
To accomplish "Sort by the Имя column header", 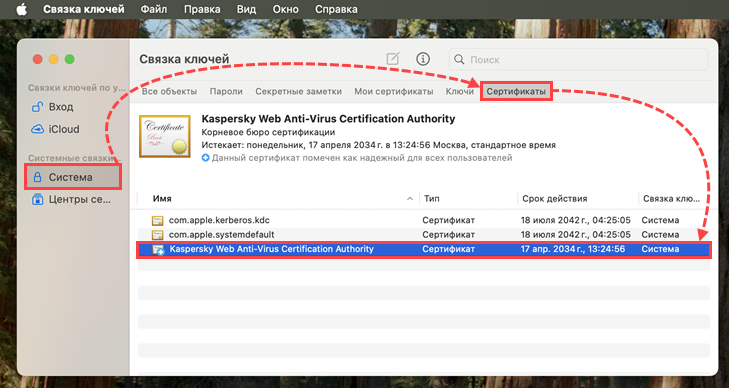I will [162, 198].
